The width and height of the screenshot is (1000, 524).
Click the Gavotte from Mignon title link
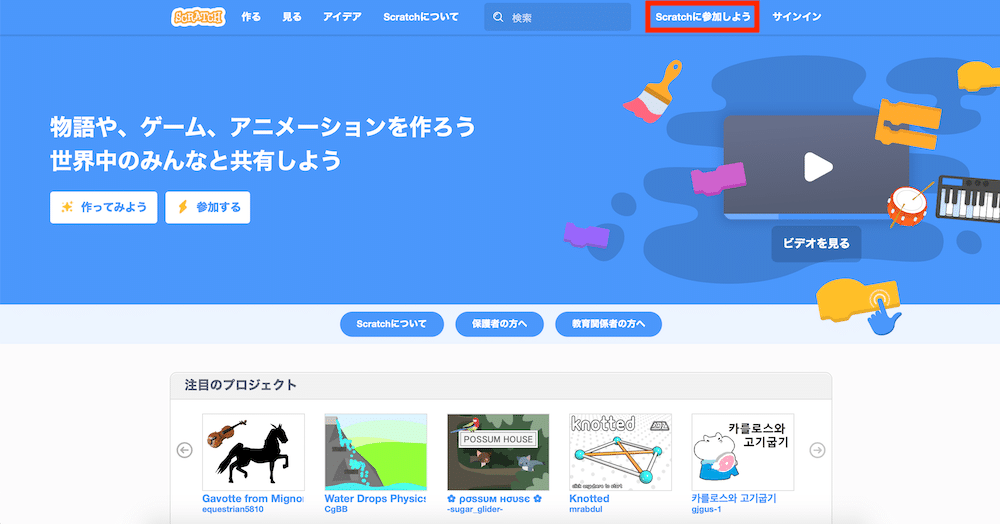(253, 499)
